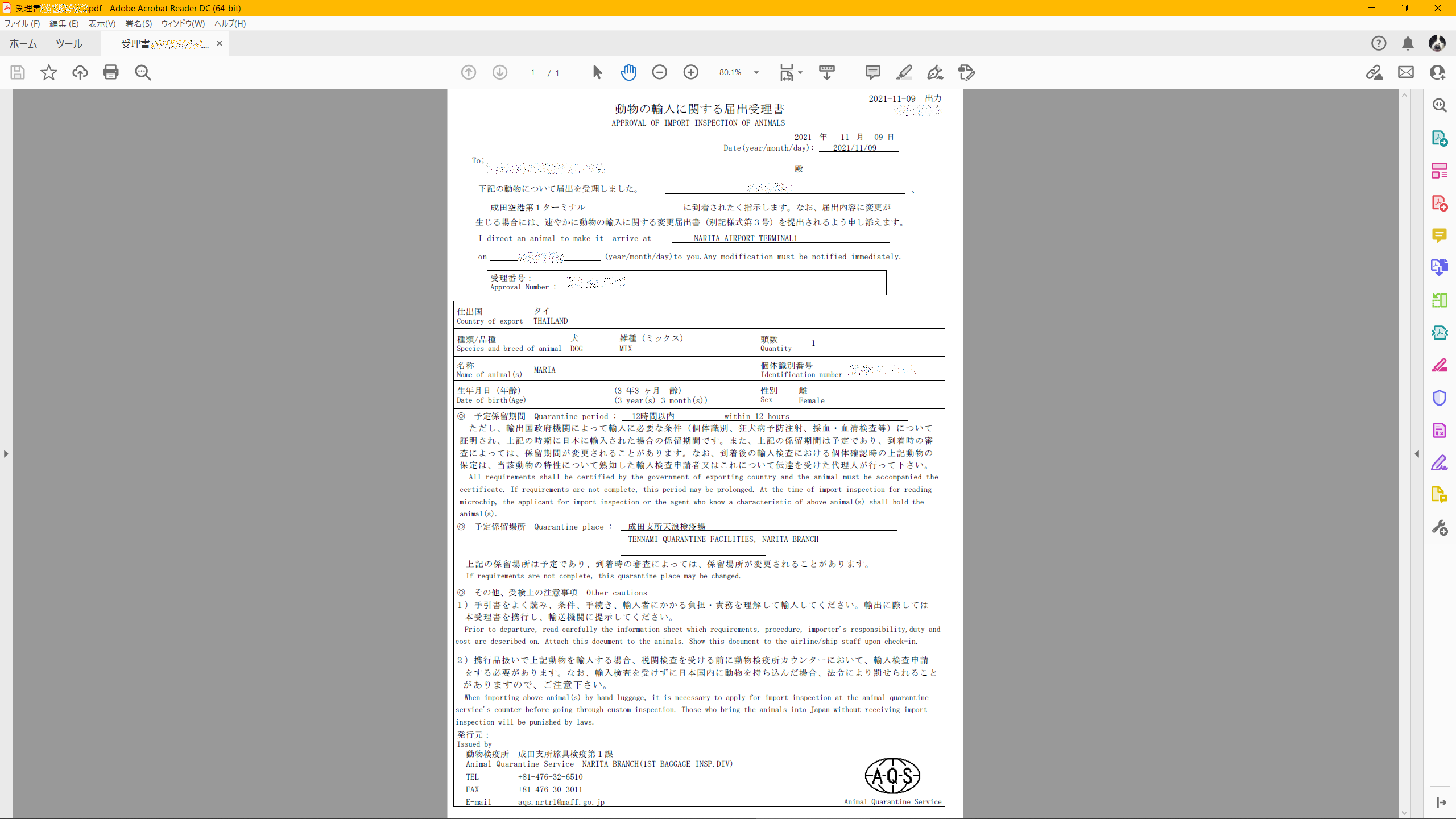This screenshot has width=1456, height=819.
Task: Open green Compress PDF tool in right pane
Action: click(1440, 300)
